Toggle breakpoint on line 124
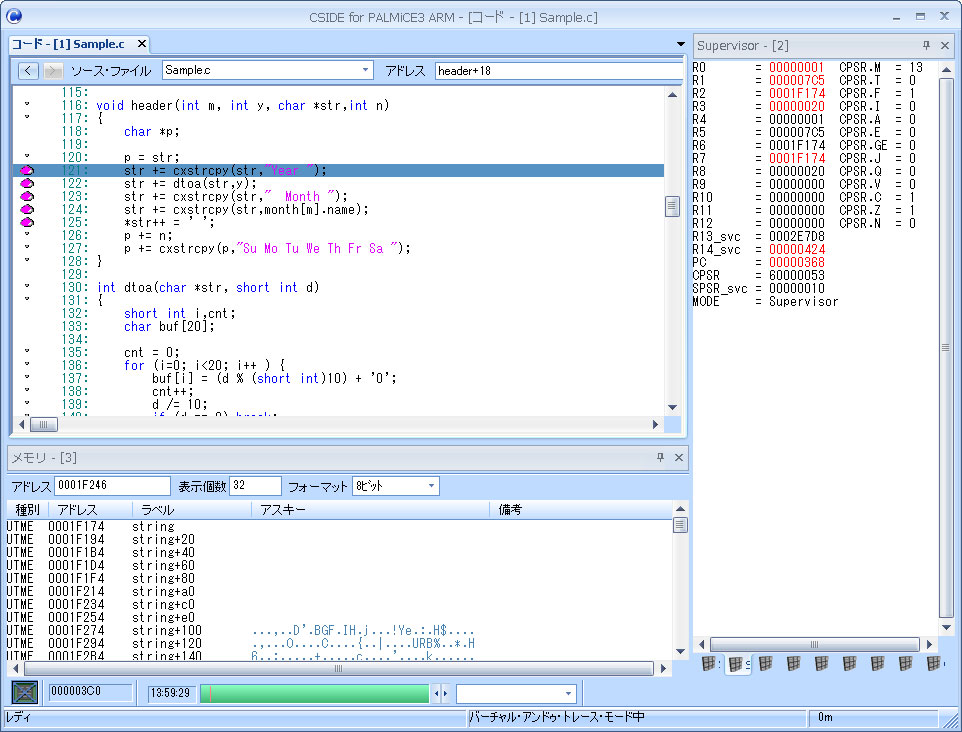The height and width of the screenshot is (732, 962). (27, 209)
